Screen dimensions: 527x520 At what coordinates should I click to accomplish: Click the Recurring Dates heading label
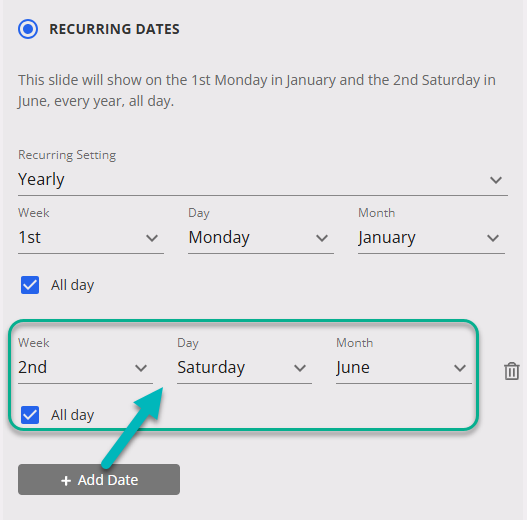(x=114, y=29)
